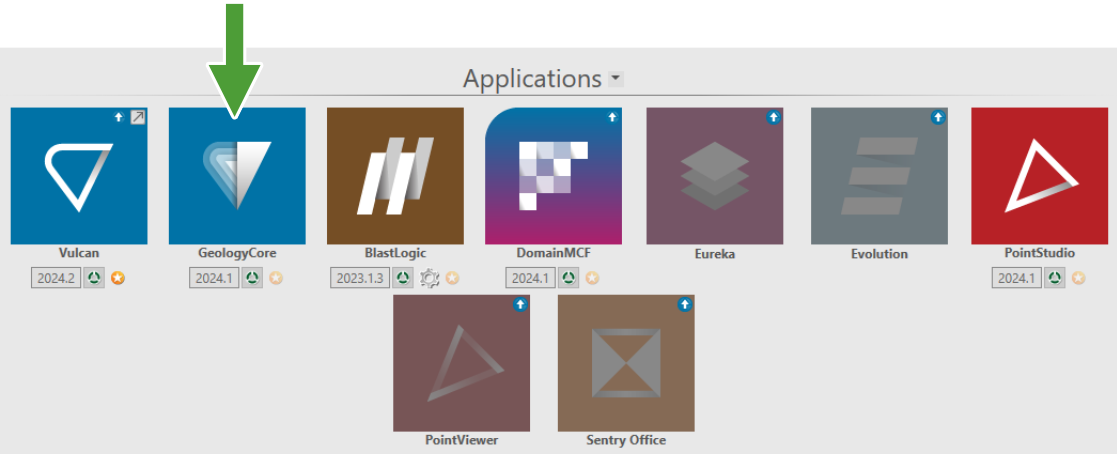The image size is (1117, 454).
Task: Launch the GeologyCore application tile
Action: click(237, 176)
